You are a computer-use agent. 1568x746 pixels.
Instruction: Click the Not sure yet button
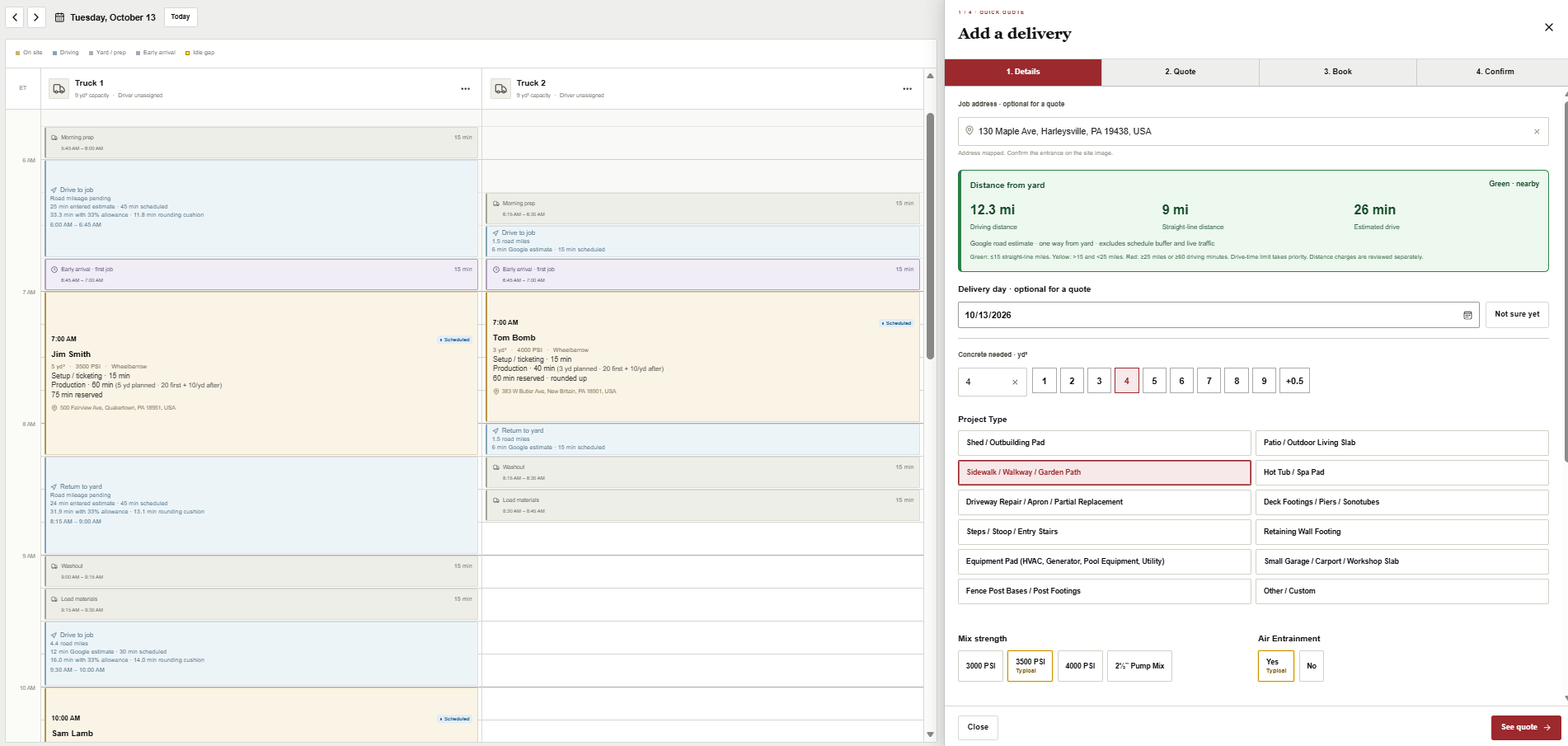tap(1517, 314)
